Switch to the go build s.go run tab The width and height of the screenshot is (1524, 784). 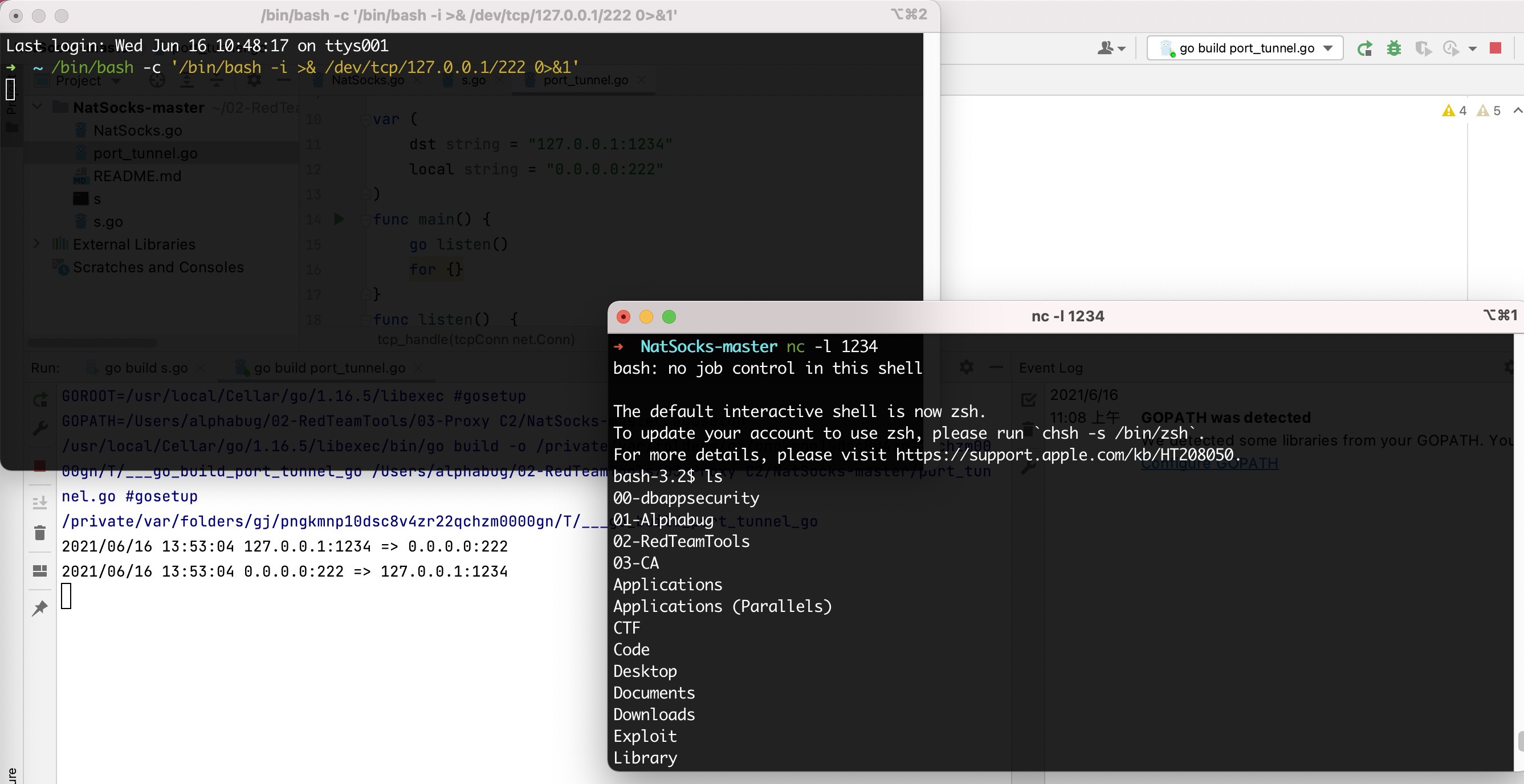tap(145, 367)
